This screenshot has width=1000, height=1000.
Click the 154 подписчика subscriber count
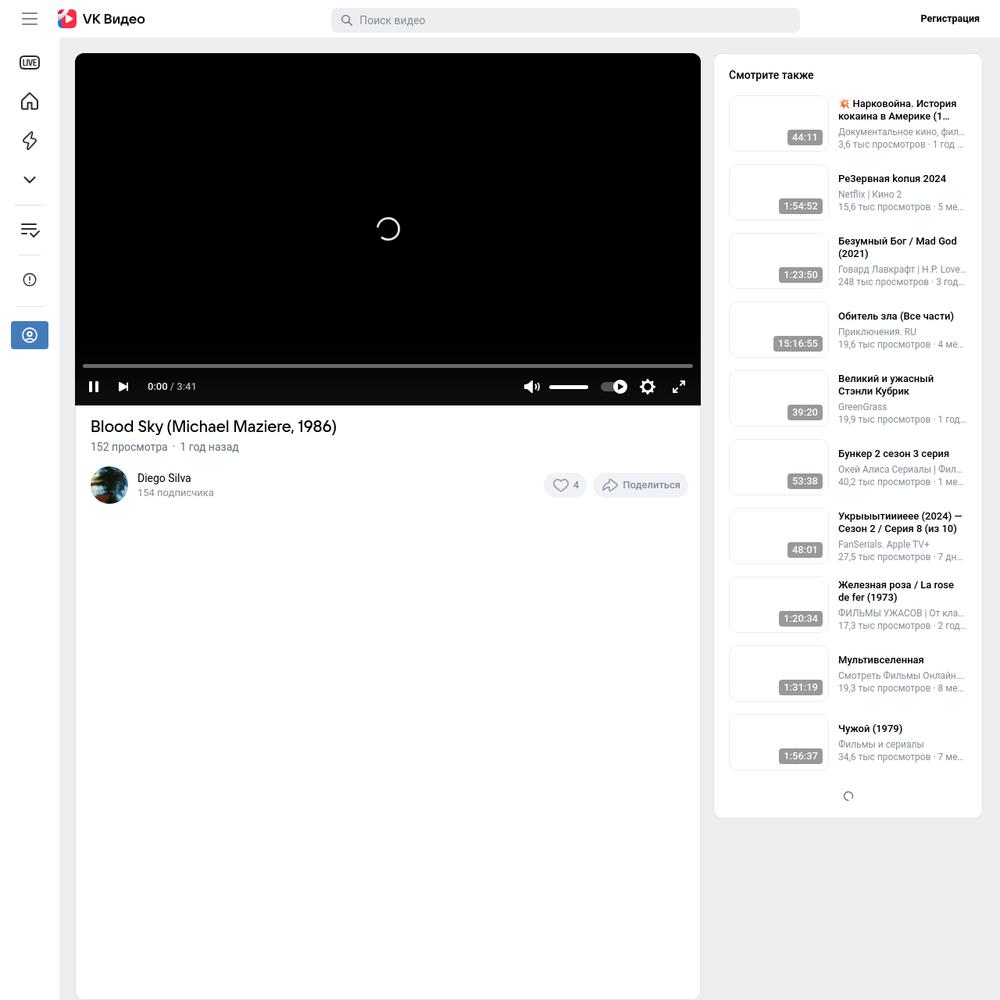[175, 493]
